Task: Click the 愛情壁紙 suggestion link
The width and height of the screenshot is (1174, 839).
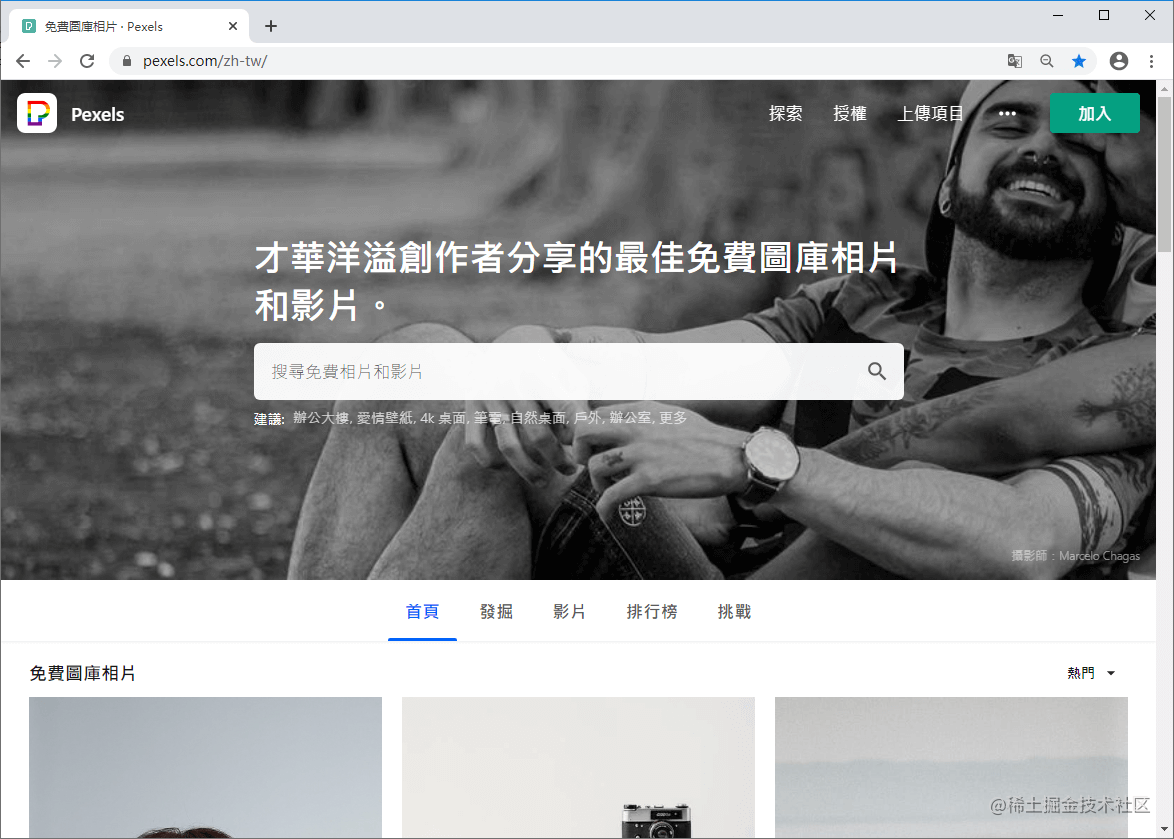Action: point(384,418)
